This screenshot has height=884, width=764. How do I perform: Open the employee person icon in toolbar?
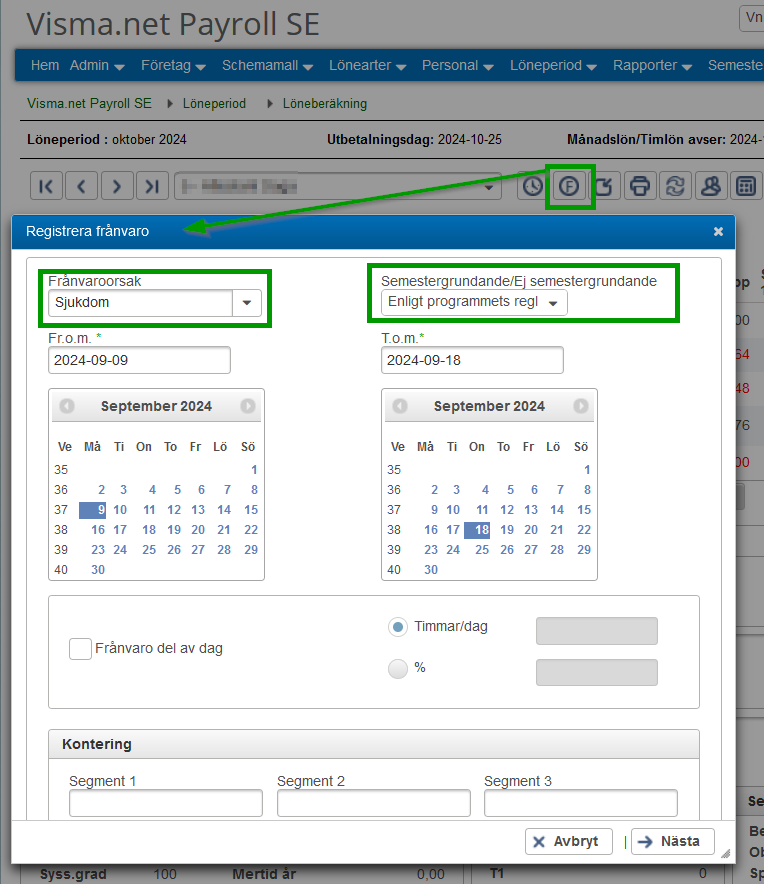click(710, 186)
